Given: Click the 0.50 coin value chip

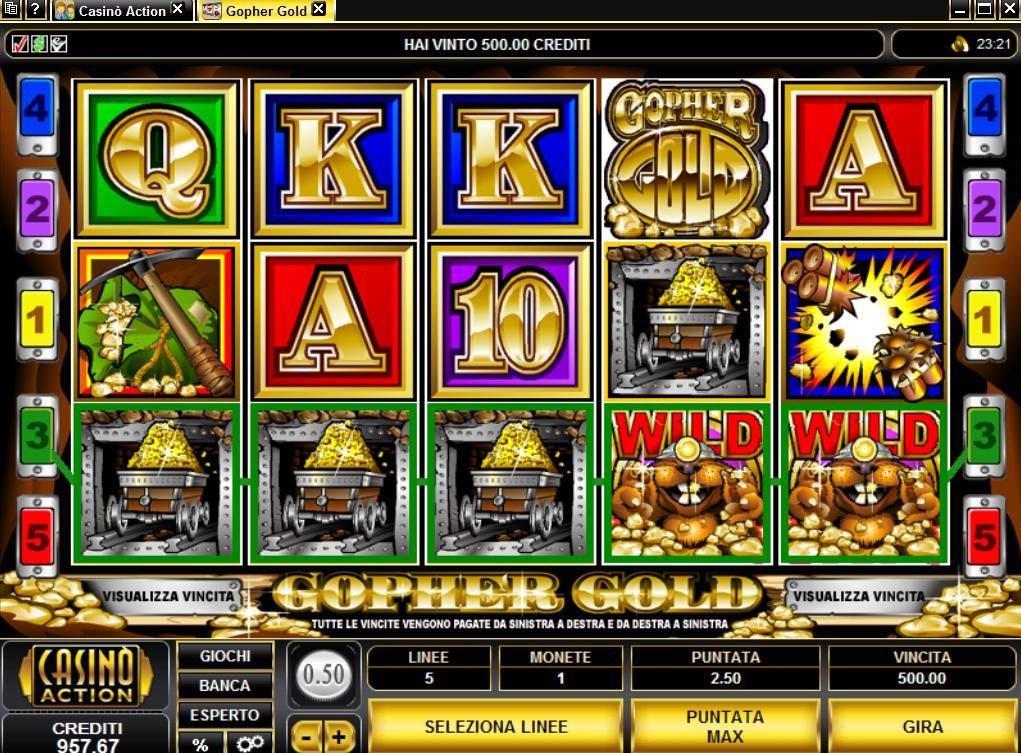Looking at the screenshot, I should (x=324, y=675).
